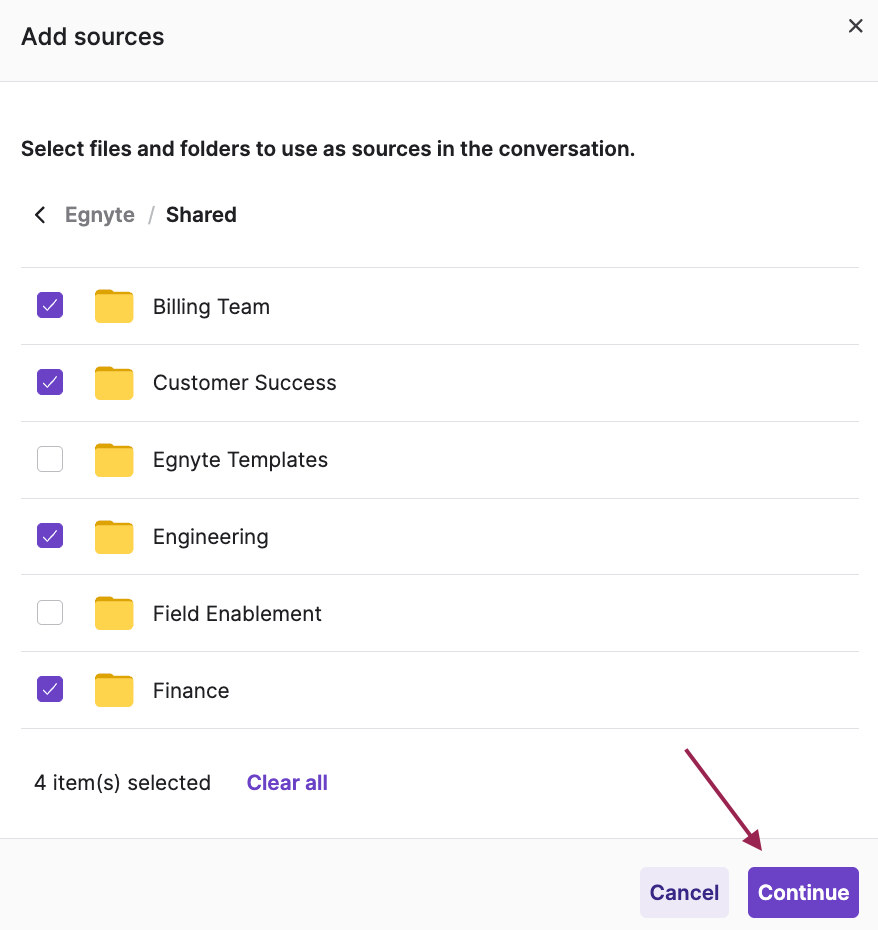This screenshot has width=878, height=930.
Task: Click the Field Enablement folder icon
Action: 114,613
